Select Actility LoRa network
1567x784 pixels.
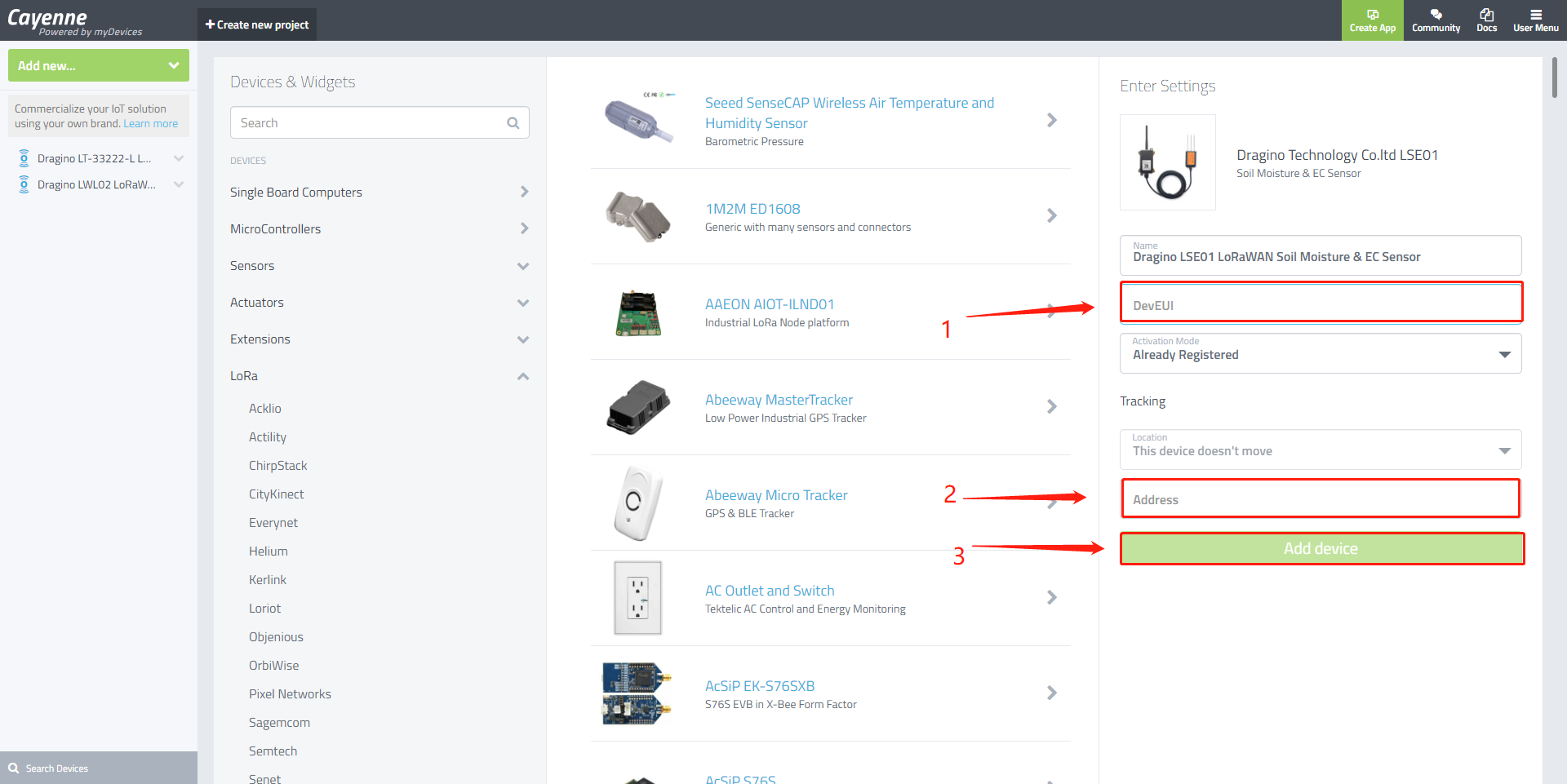pyautogui.click(x=268, y=437)
